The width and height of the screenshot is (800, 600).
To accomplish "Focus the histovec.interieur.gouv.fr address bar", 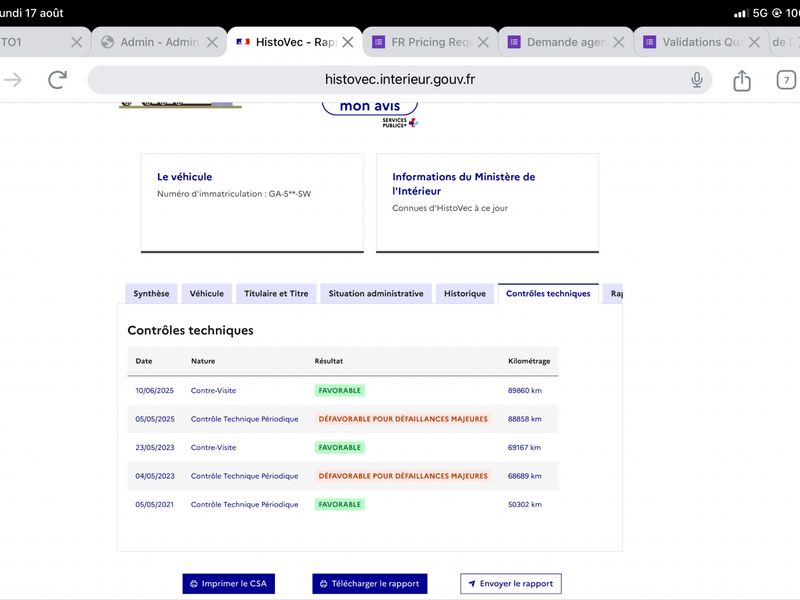I will click(x=399, y=80).
